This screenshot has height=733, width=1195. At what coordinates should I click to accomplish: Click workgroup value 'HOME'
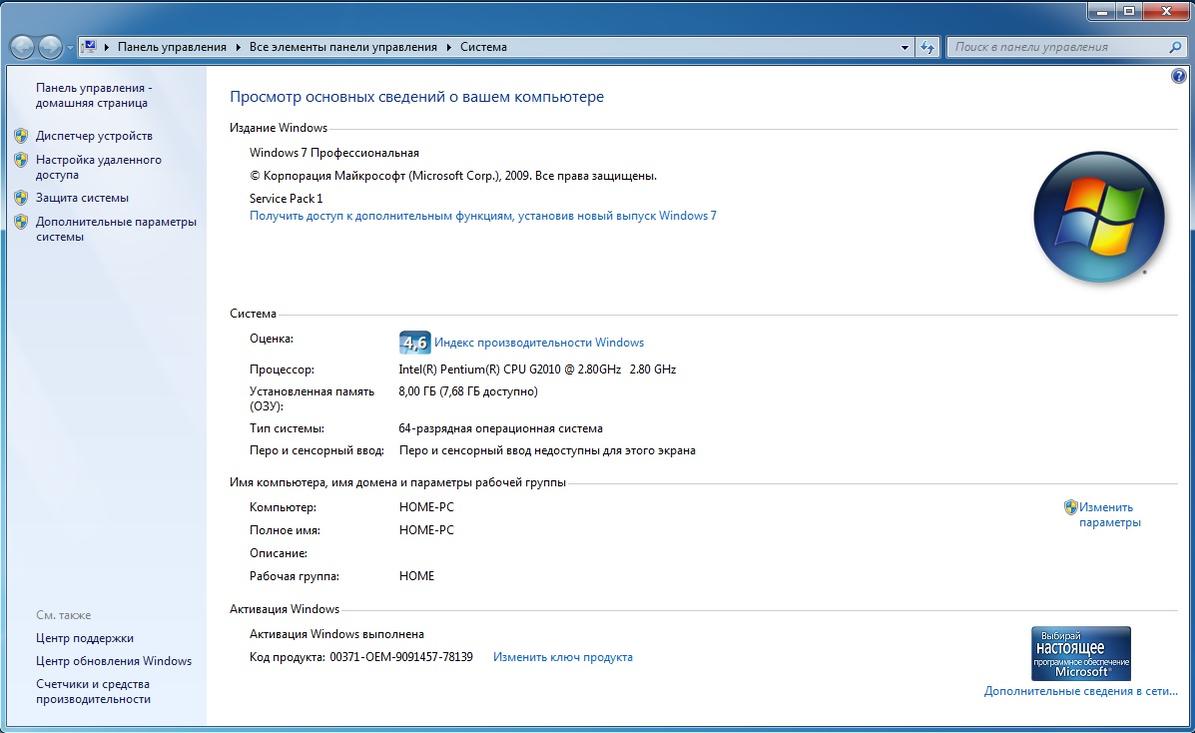click(x=416, y=576)
